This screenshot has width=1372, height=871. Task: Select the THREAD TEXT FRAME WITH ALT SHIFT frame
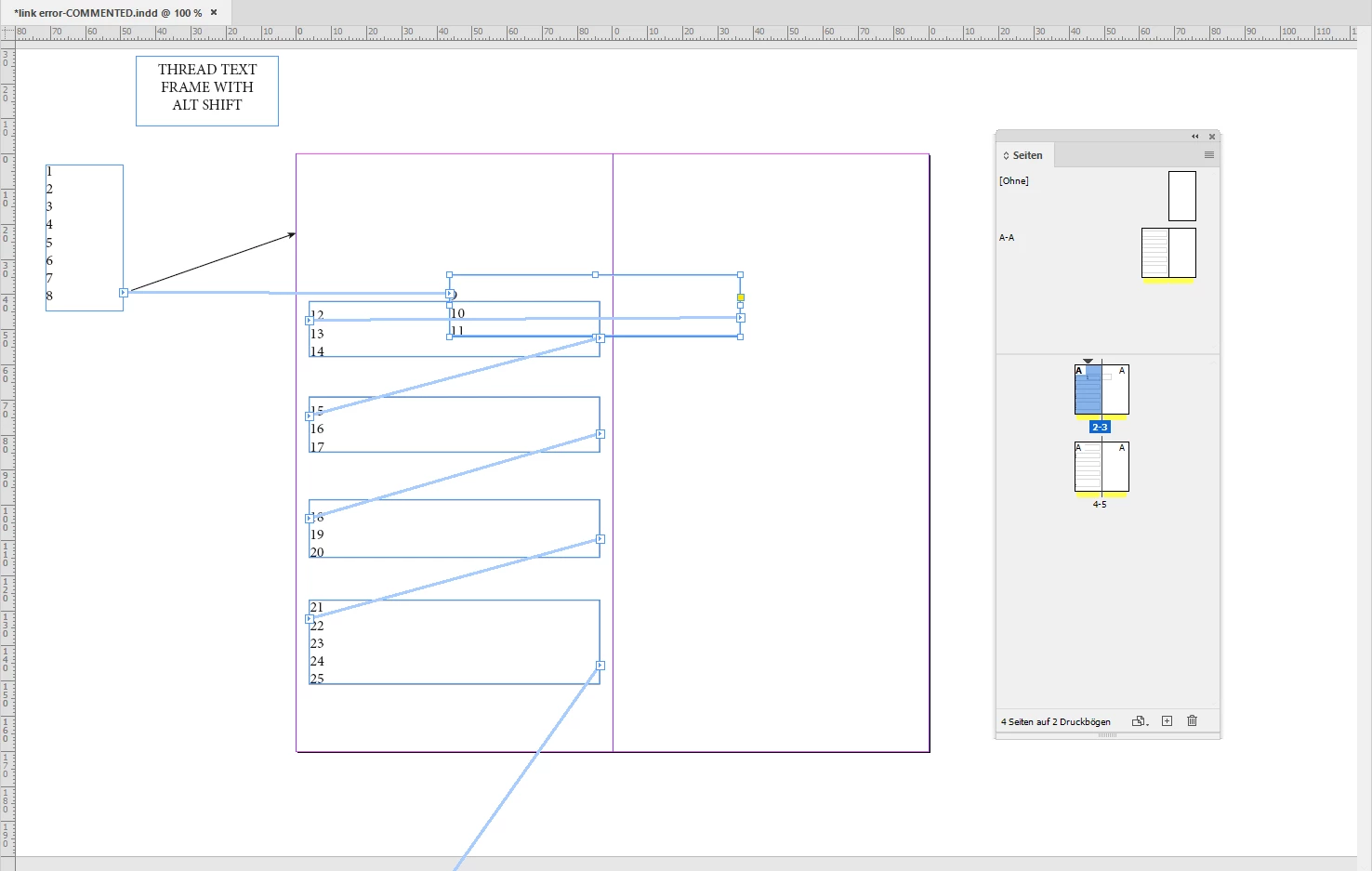pos(207,90)
